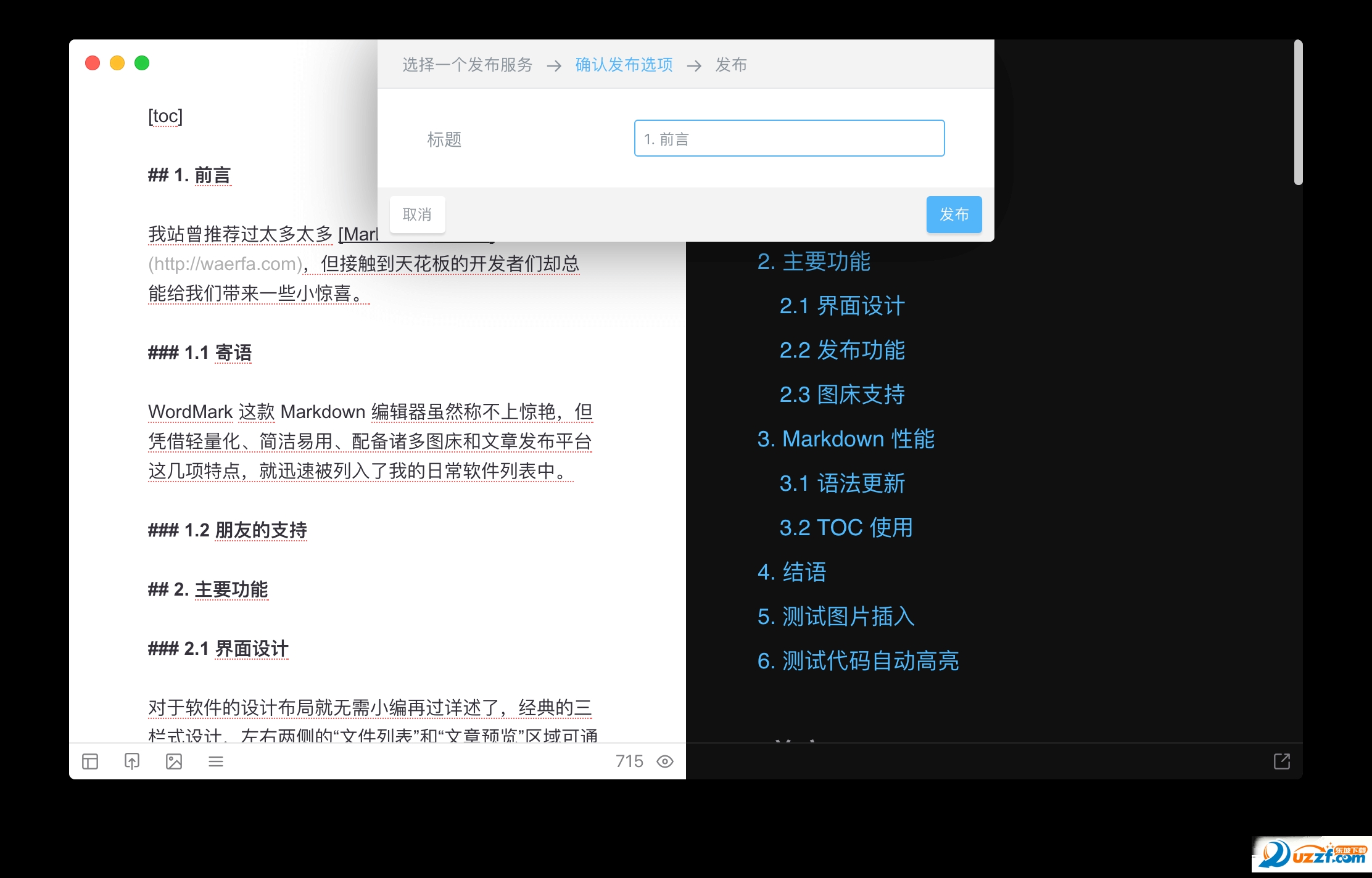Click the open-in-external-window icon
Image resolution: width=1372 pixels, height=878 pixels.
(x=1282, y=761)
